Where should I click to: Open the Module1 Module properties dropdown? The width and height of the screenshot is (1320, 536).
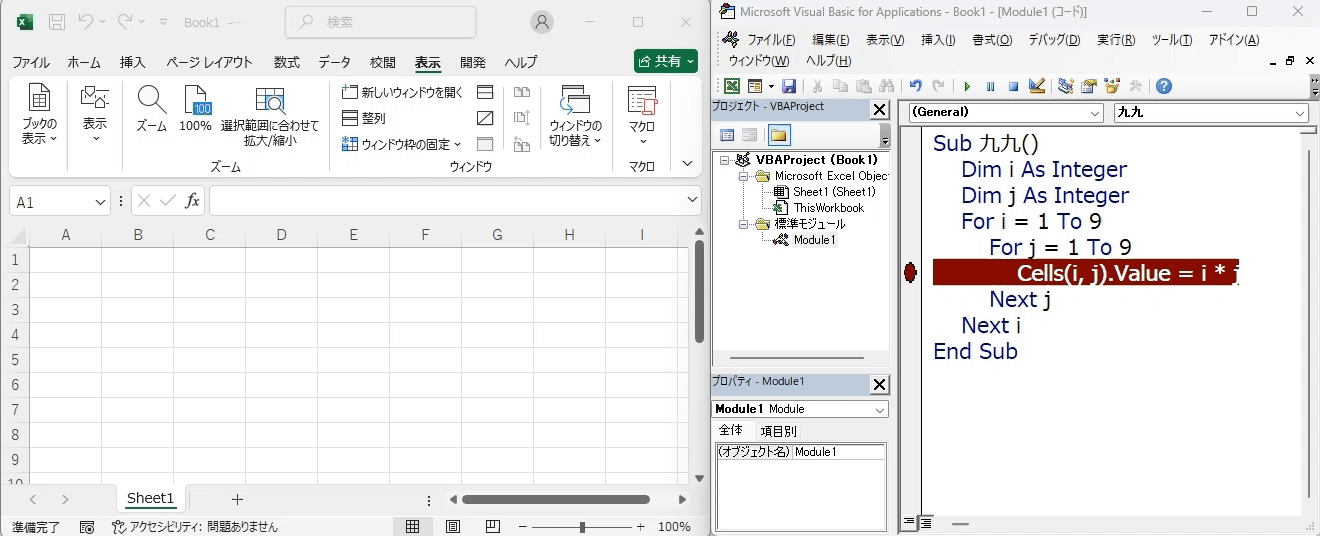pyautogui.click(x=879, y=409)
